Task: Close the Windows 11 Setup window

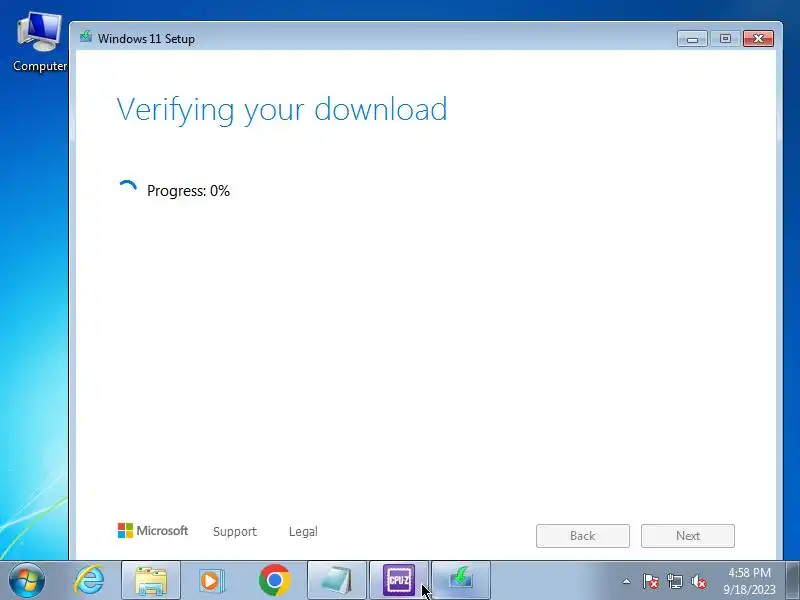Action: [x=758, y=39]
